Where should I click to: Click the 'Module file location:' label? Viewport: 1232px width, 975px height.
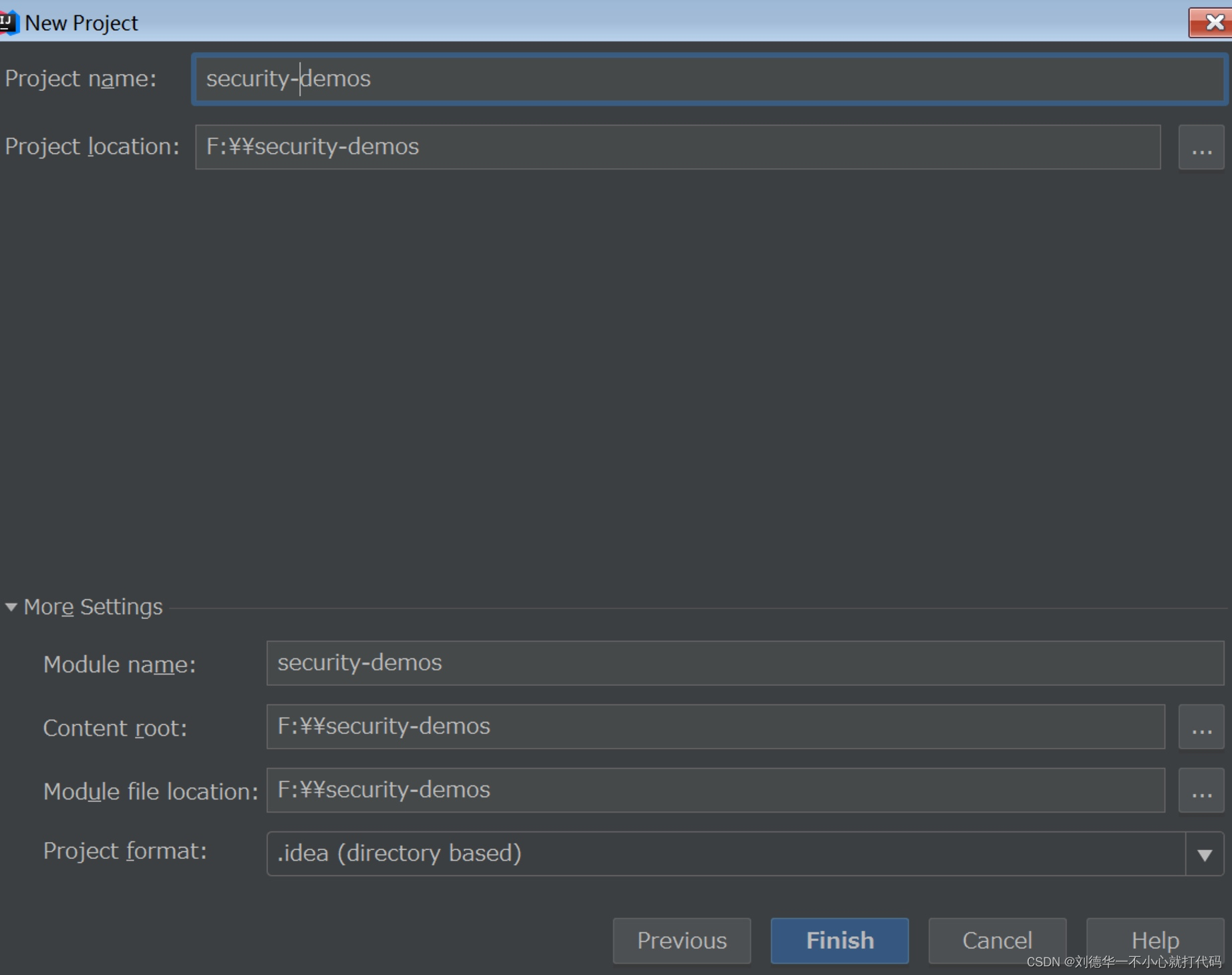coord(151,791)
